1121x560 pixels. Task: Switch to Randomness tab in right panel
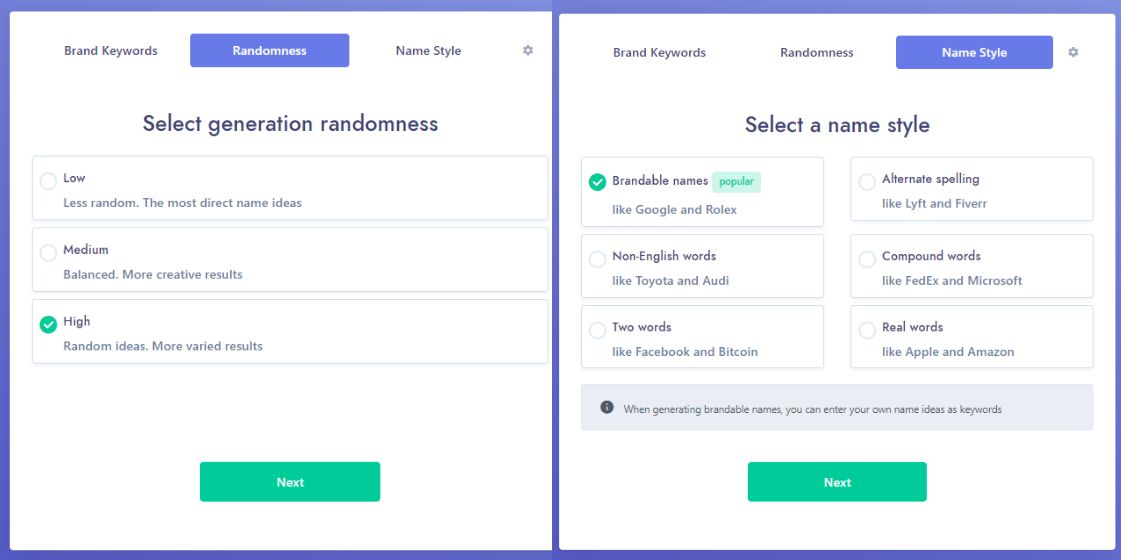pyautogui.click(x=816, y=53)
